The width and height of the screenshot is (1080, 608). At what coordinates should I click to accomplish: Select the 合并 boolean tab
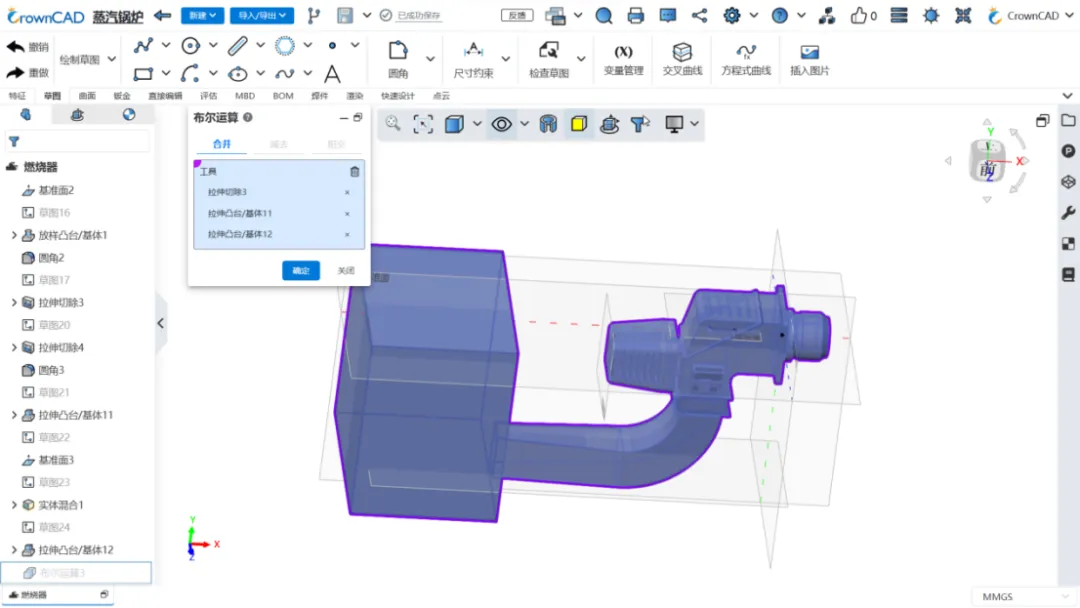[221, 144]
